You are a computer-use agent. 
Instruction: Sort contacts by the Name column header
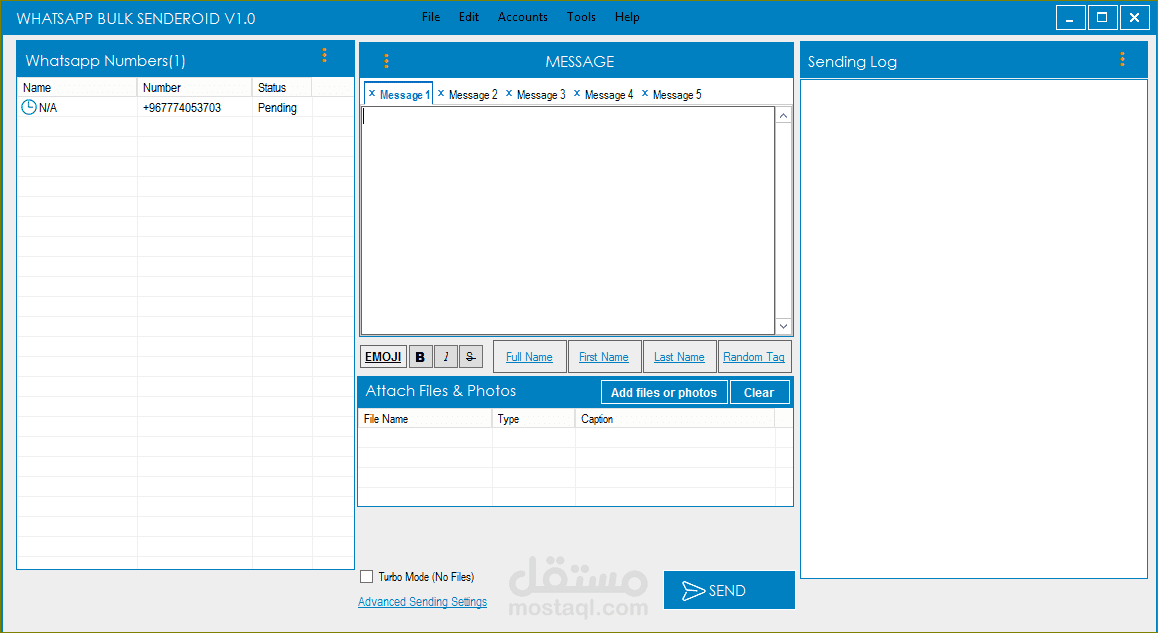click(x=77, y=87)
